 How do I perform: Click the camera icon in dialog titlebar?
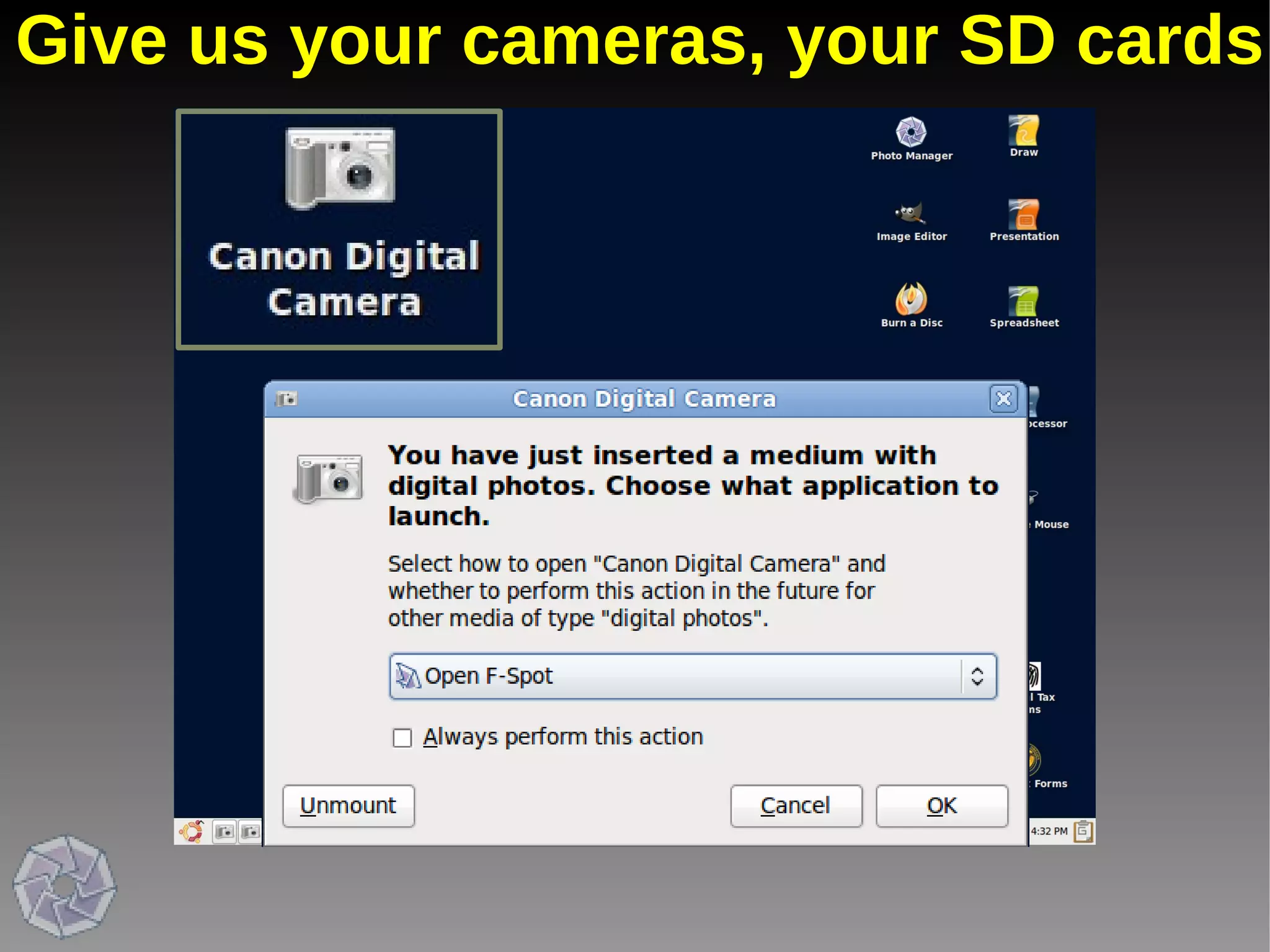pyautogui.click(x=287, y=399)
